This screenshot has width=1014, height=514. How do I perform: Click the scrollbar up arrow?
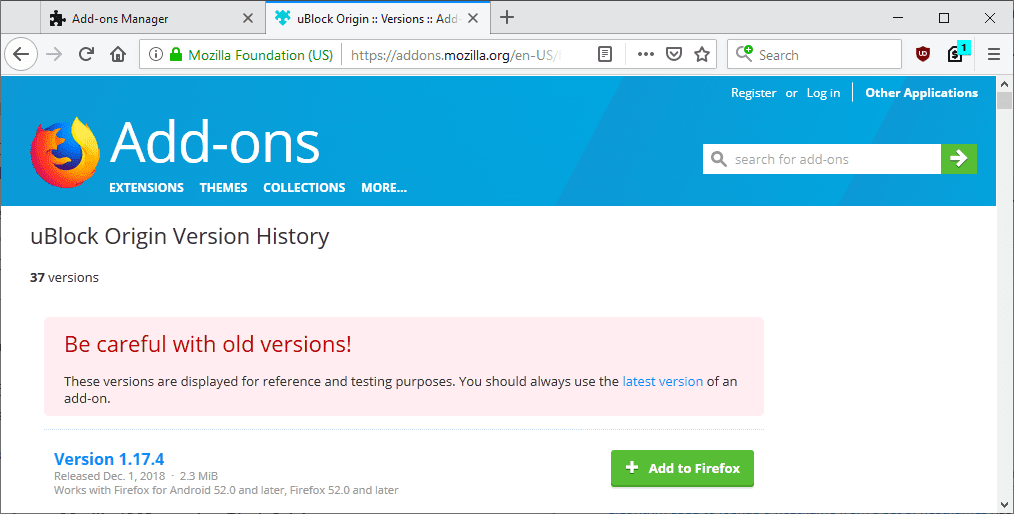coord(1004,84)
